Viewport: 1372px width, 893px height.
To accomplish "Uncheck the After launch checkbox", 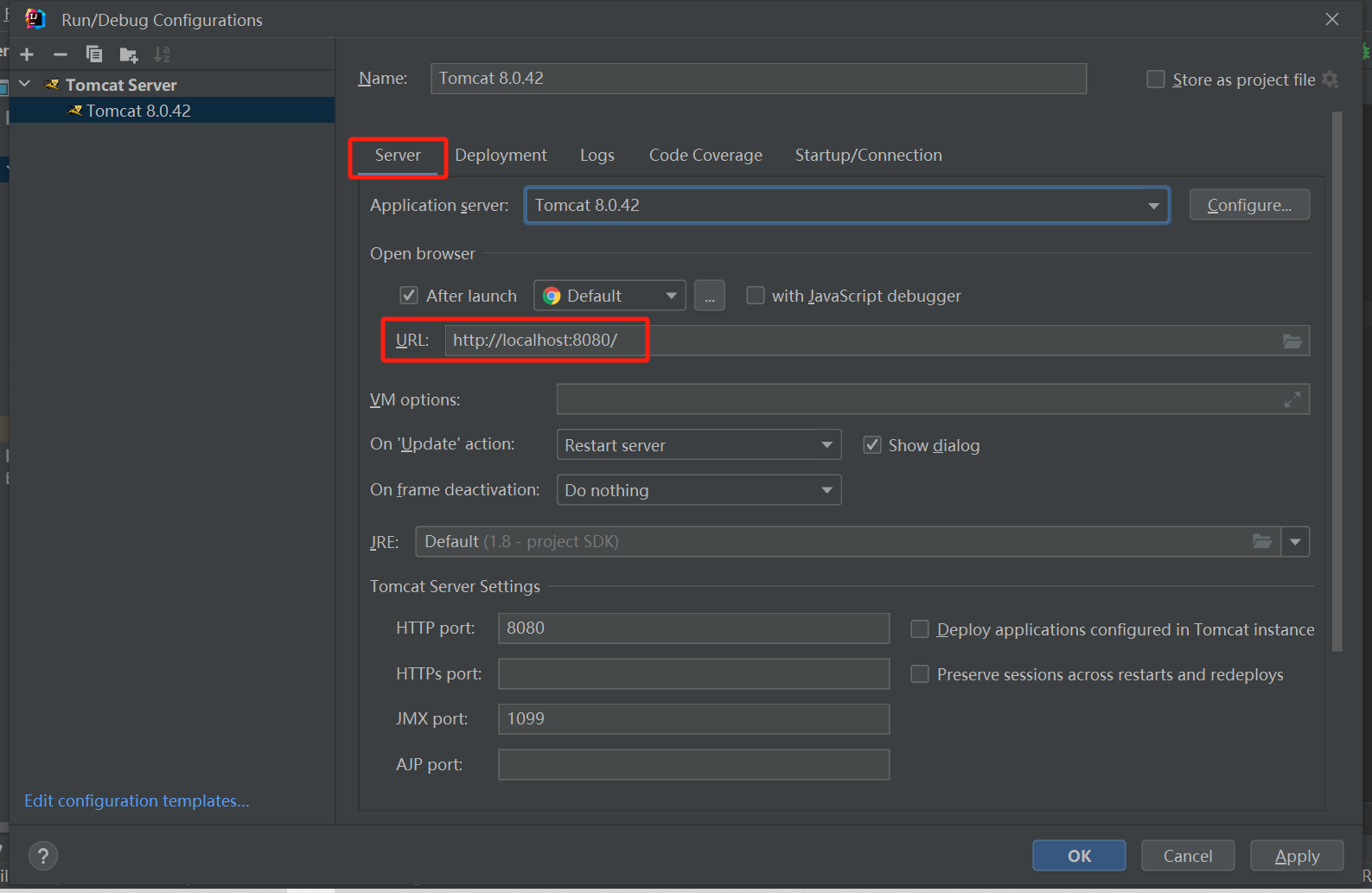I will pyautogui.click(x=409, y=296).
